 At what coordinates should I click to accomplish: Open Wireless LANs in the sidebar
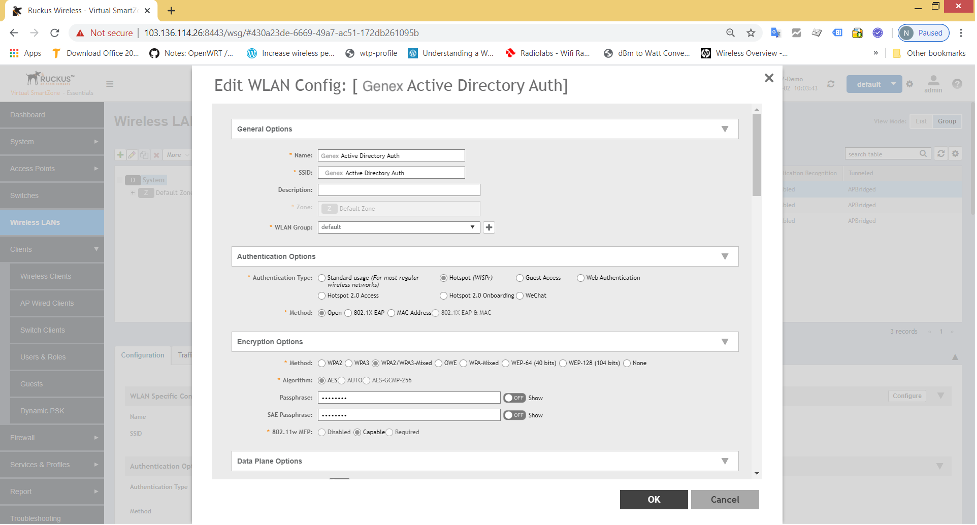[x=52, y=223]
